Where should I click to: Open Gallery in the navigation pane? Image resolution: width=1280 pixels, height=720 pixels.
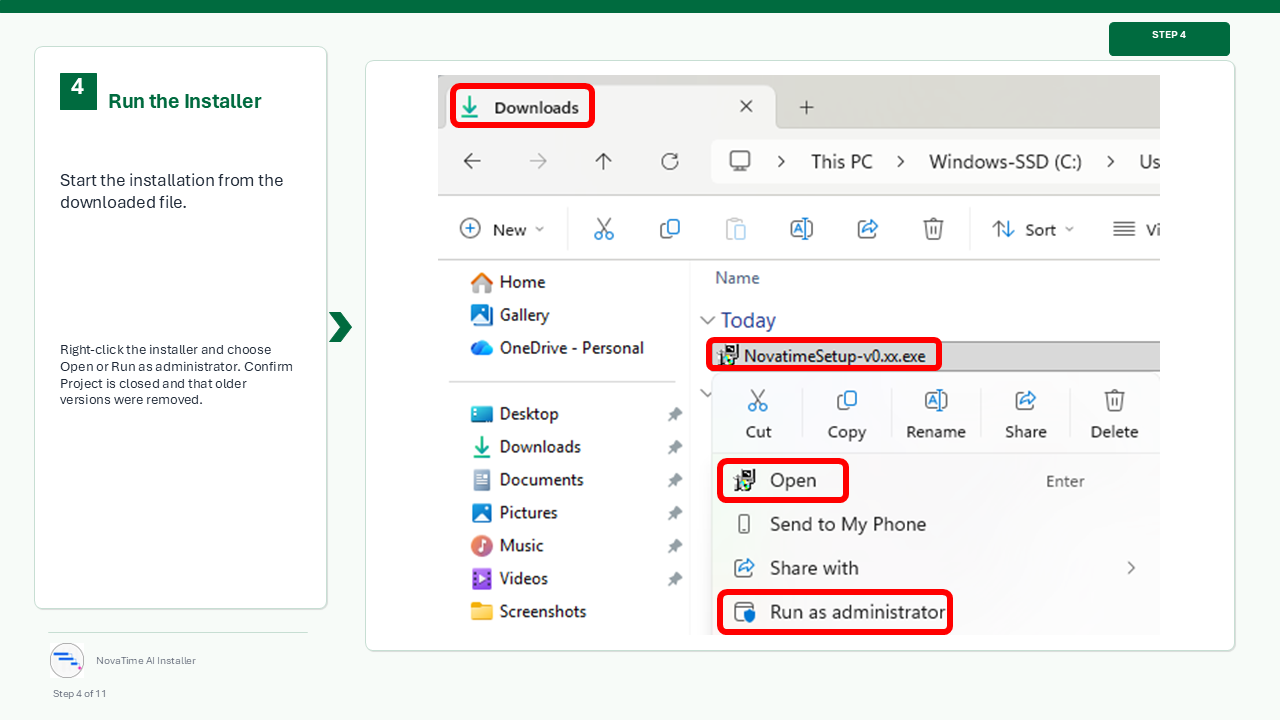coord(510,315)
